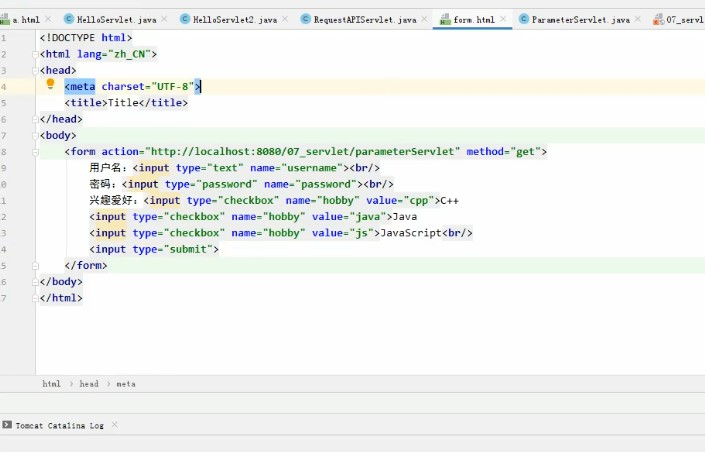
Task: Click the yellow lightbulb intention icon
Action: pyautogui.click(x=50, y=84)
